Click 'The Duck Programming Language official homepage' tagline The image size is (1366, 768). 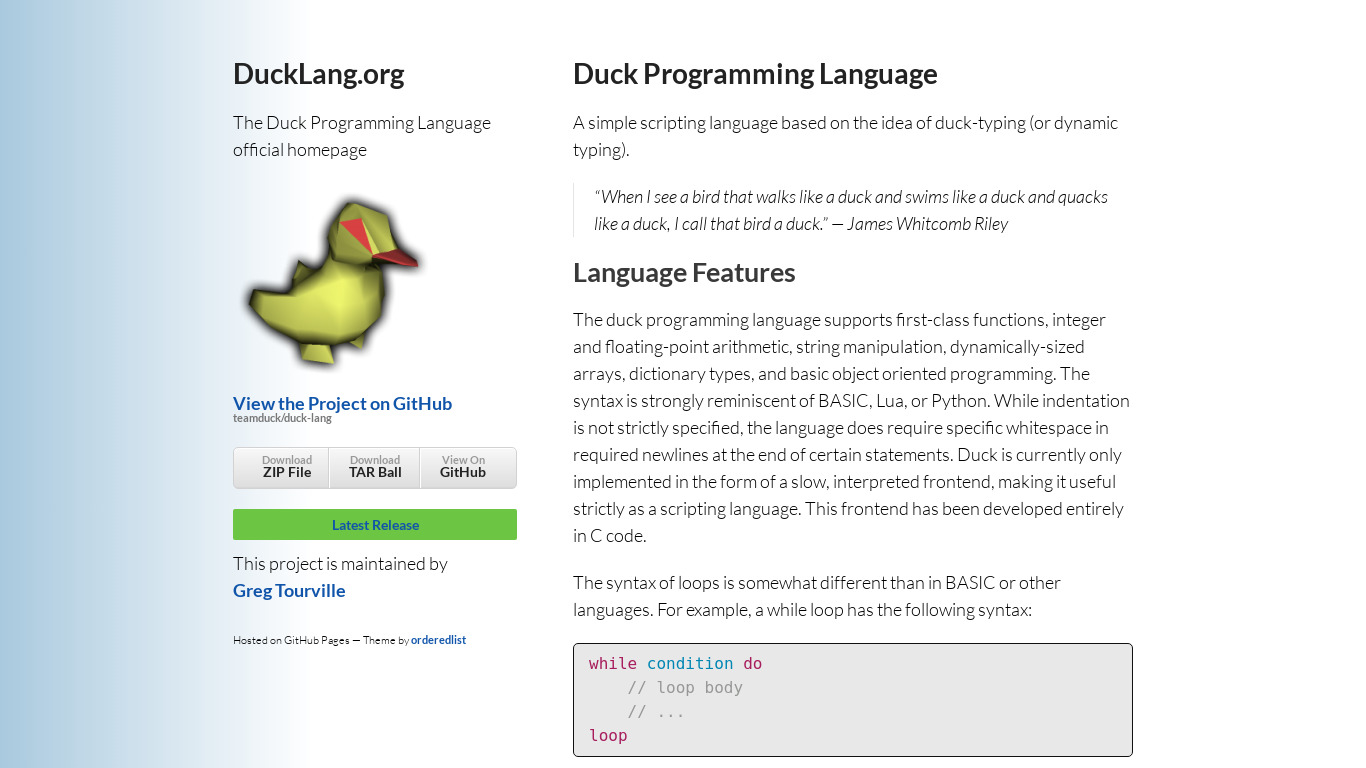tap(362, 136)
